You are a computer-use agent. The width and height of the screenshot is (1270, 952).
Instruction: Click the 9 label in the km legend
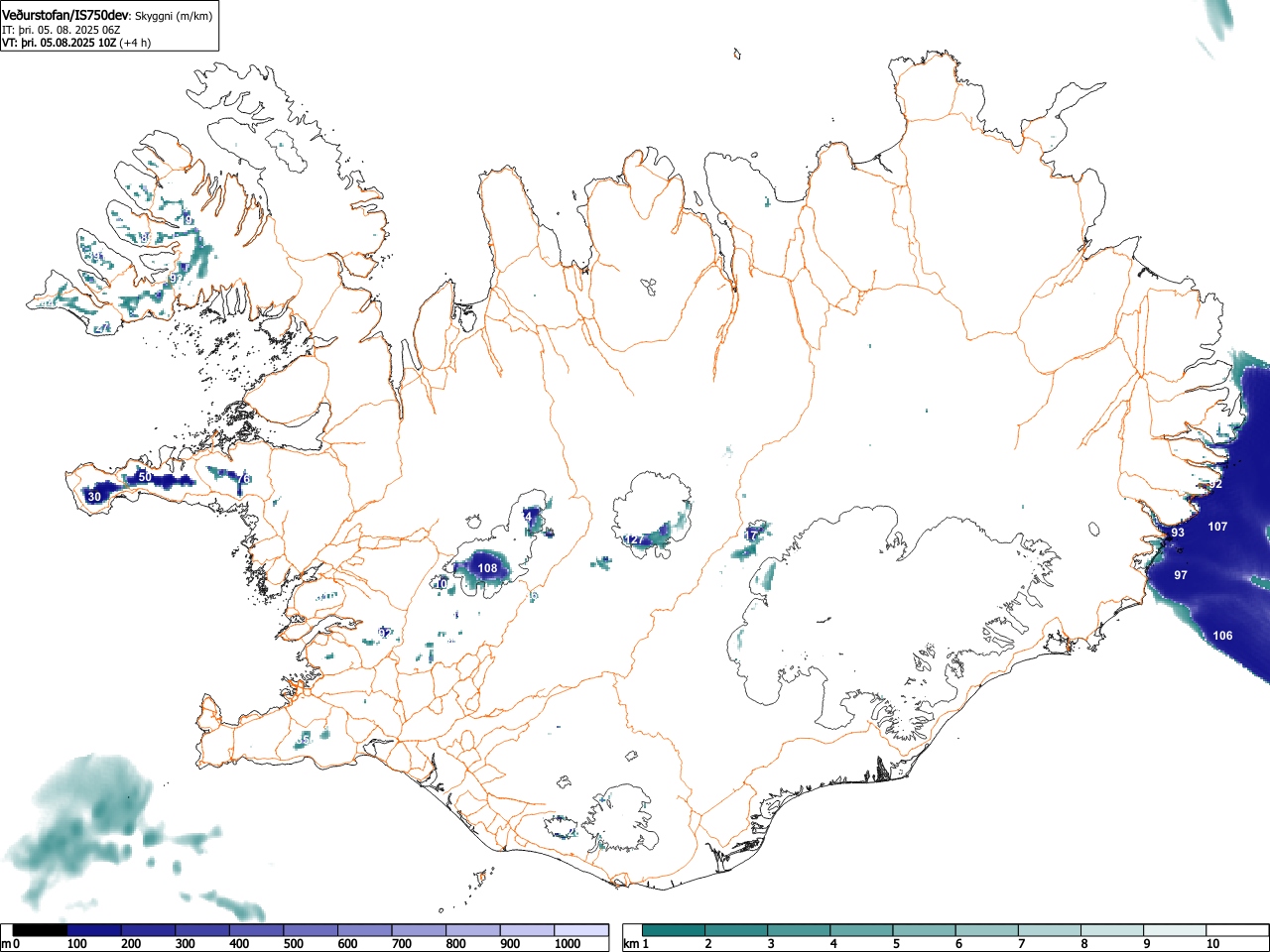pyautogui.click(x=1147, y=944)
